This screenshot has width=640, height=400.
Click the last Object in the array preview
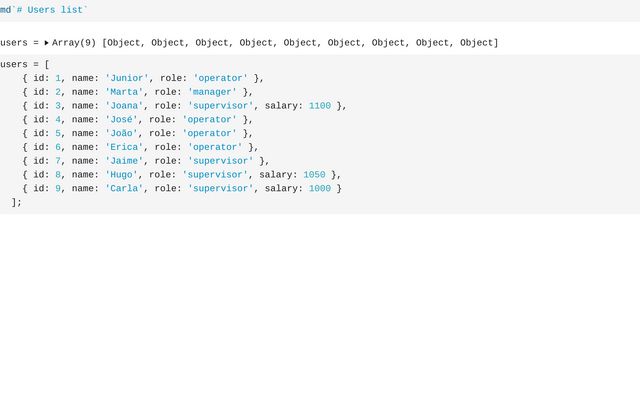[476, 43]
